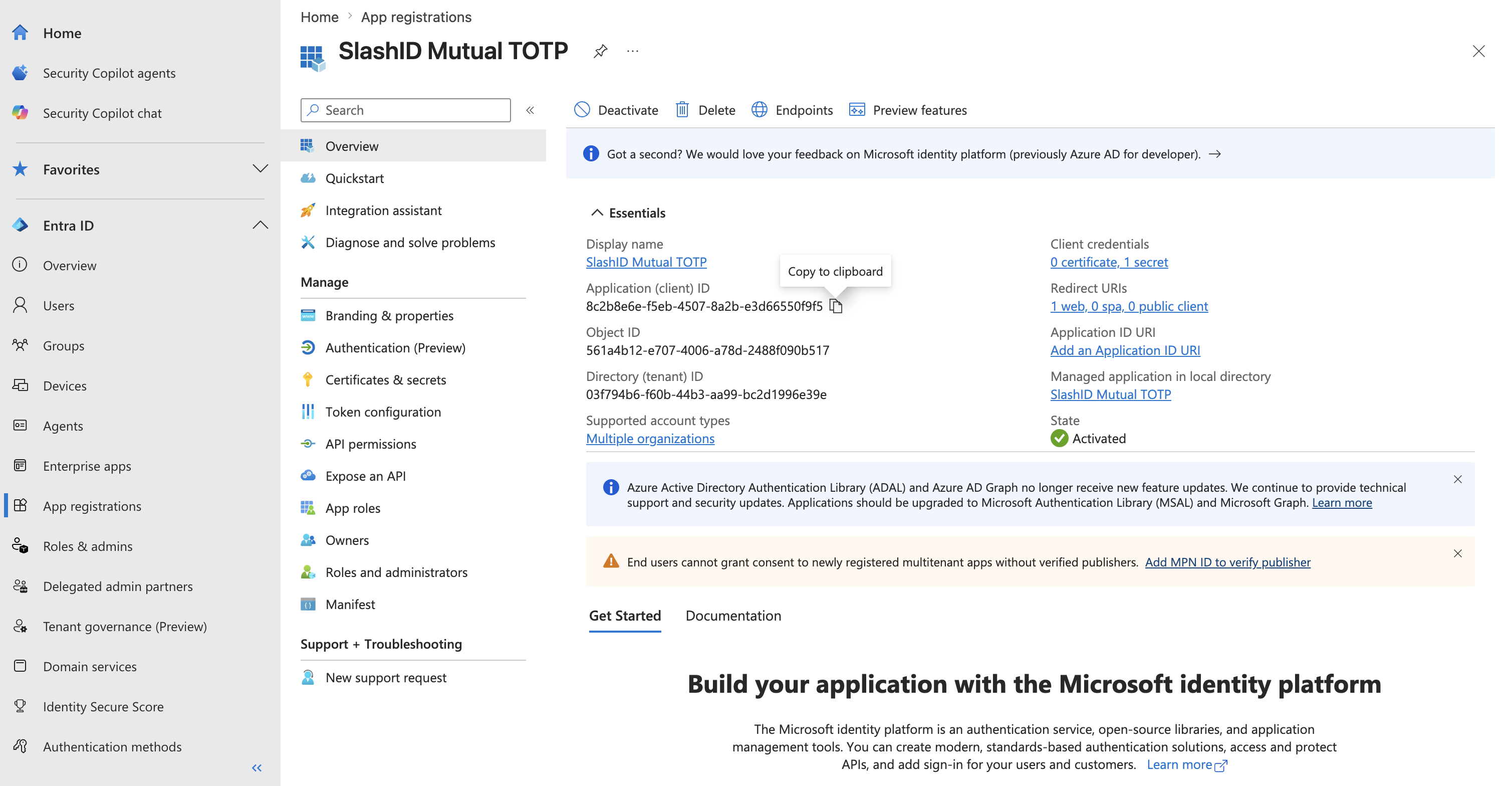
Task: Open Enterprise apps in the sidebar
Action: click(x=87, y=466)
